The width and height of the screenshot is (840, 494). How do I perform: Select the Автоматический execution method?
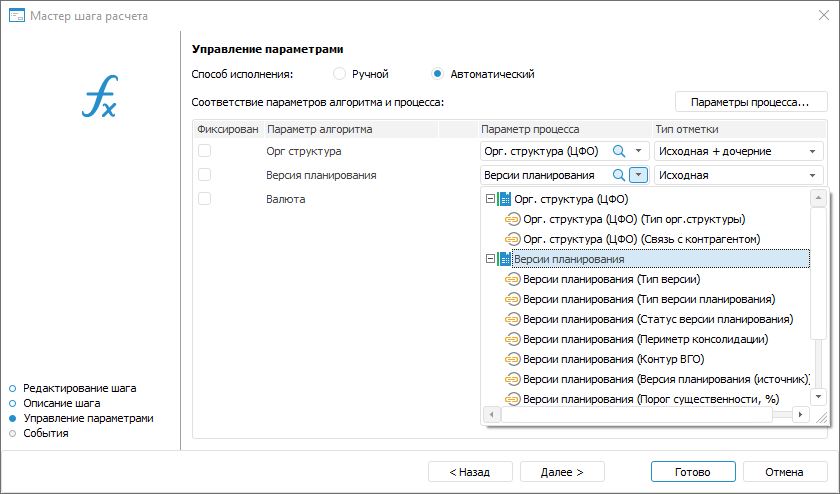pos(438,74)
